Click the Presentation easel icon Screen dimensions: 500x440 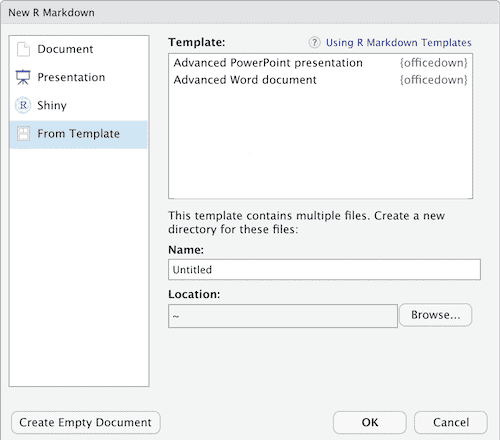(x=23, y=77)
